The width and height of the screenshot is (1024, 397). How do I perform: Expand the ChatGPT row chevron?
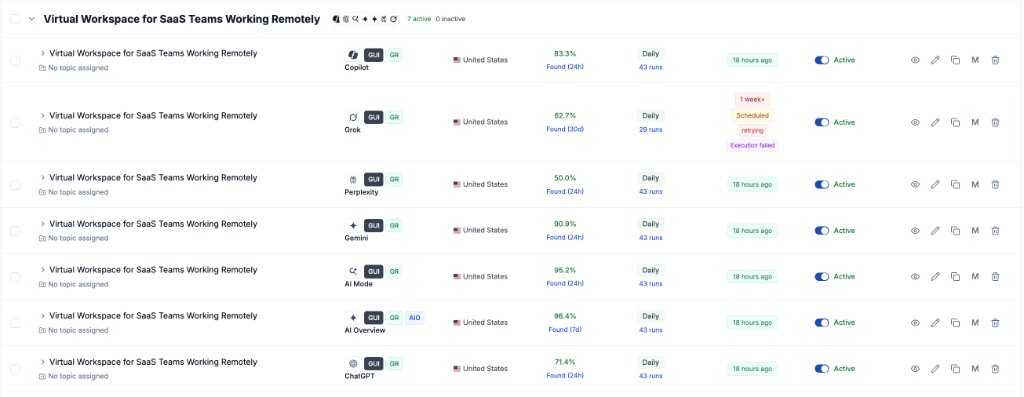pyautogui.click(x=42, y=361)
